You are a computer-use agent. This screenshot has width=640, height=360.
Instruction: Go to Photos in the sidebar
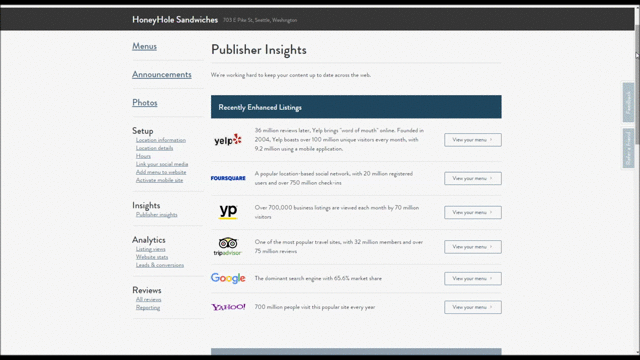click(x=144, y=103)
